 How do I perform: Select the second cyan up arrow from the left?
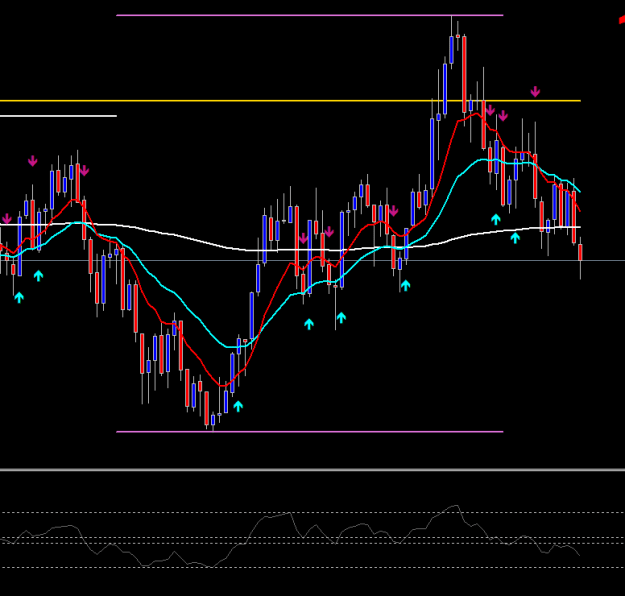(x=38, y=275)
